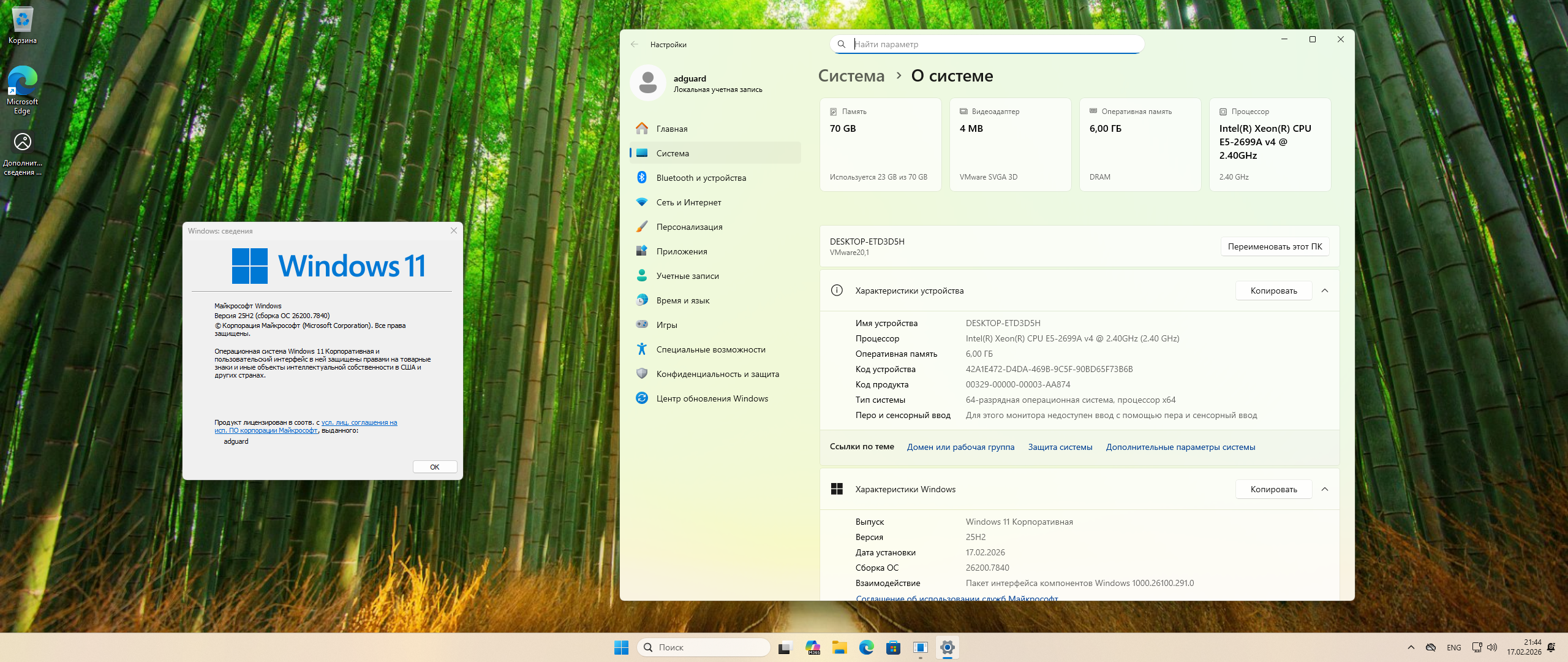Click the Найти параметр search field
Viewport: 1568px width, 662px height.
pyautogui.click(x=992, y=44)
